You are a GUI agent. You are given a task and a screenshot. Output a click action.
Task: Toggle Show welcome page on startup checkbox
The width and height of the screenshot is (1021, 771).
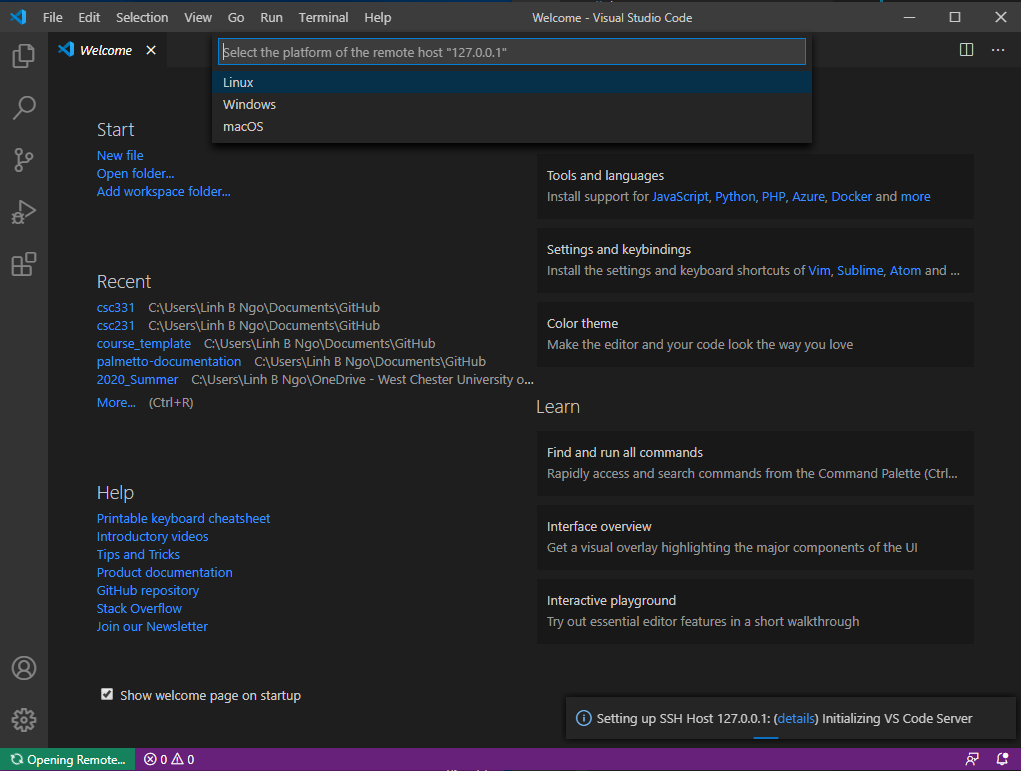(107, 694)
